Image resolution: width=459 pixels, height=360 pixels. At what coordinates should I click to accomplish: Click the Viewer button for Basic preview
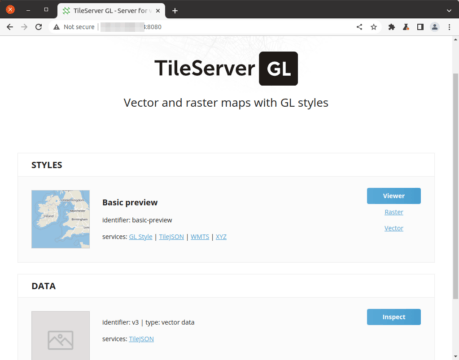click(394, 196)
